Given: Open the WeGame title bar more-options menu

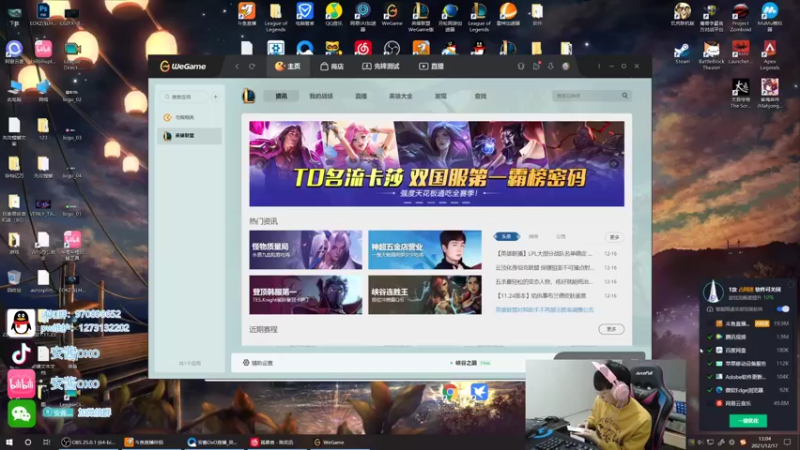Looking at the screenshot, I should pyautogui.click(x=599, y=66).
